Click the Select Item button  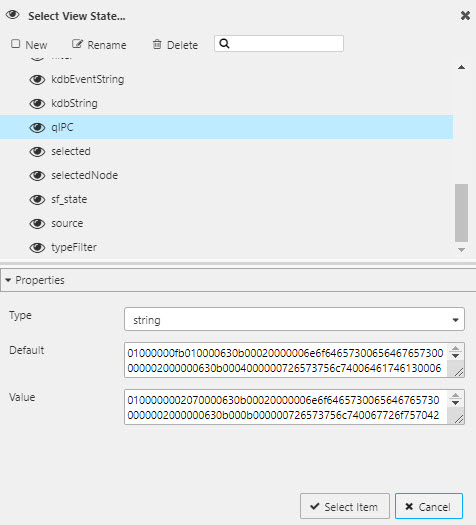(x=345, y=506)
